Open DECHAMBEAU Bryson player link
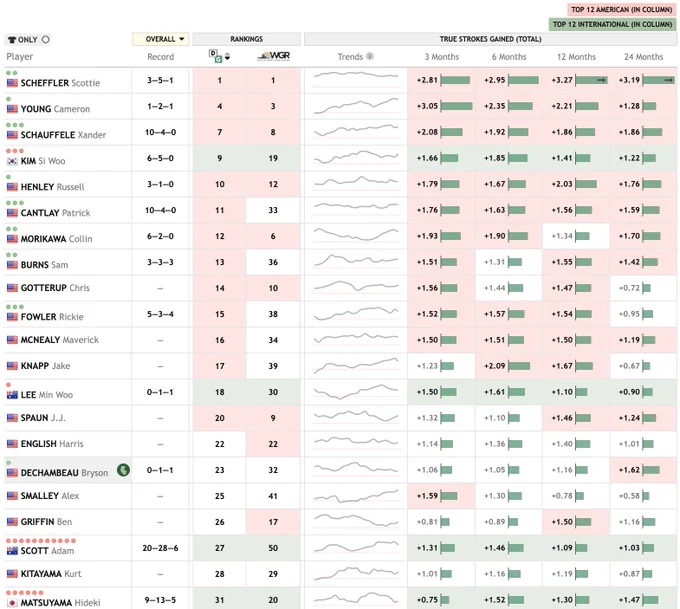Viewport: 680px width, 609px height. 64,473
